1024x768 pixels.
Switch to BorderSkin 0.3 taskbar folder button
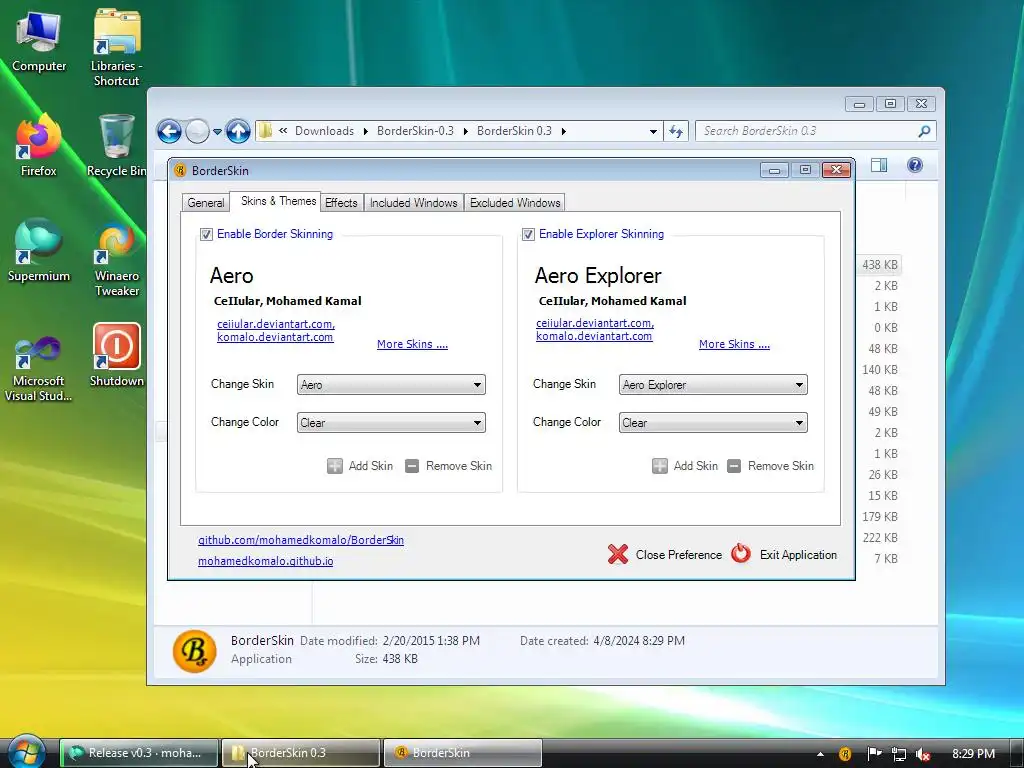(x=300, y=753)
